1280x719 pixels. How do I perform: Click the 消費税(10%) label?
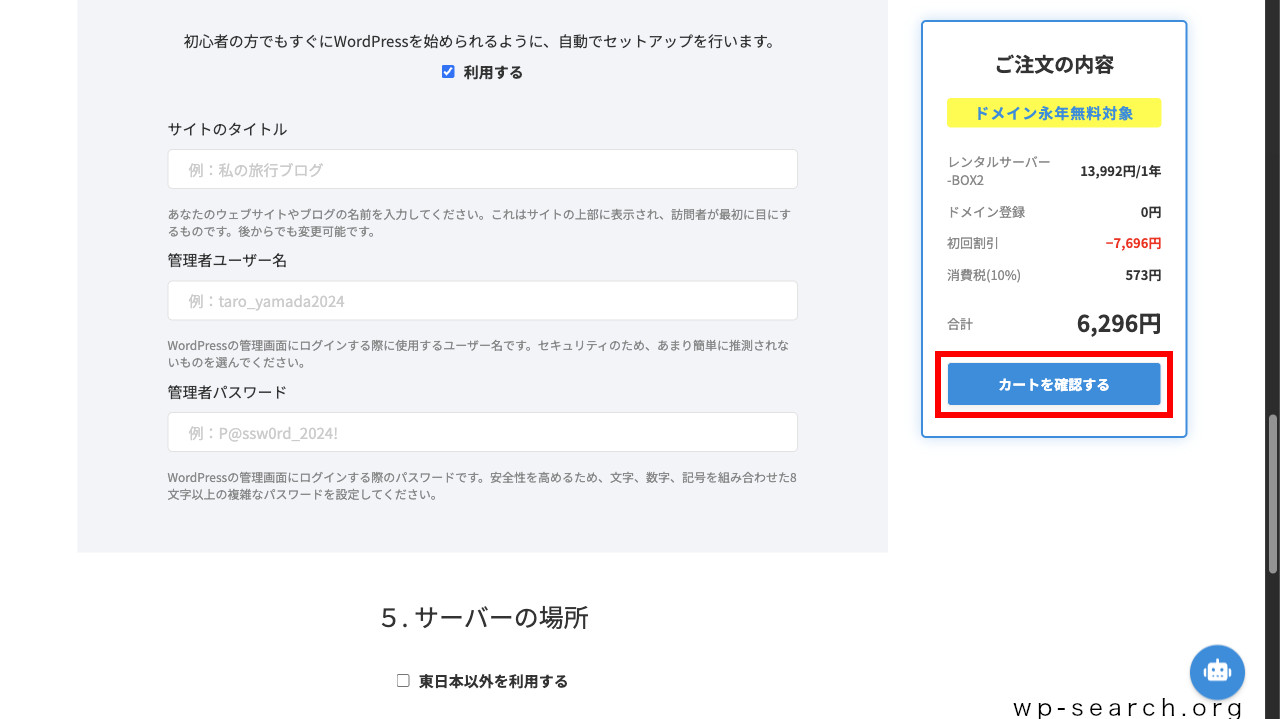(984, 275)
